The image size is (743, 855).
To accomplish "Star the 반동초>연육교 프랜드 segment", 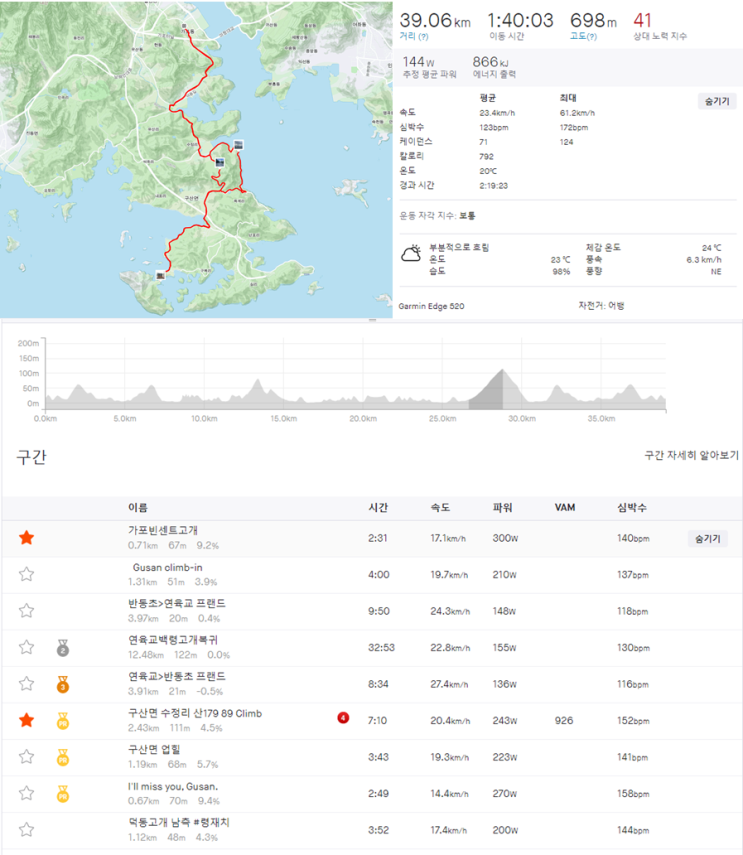I will click(x=26, y=611).
